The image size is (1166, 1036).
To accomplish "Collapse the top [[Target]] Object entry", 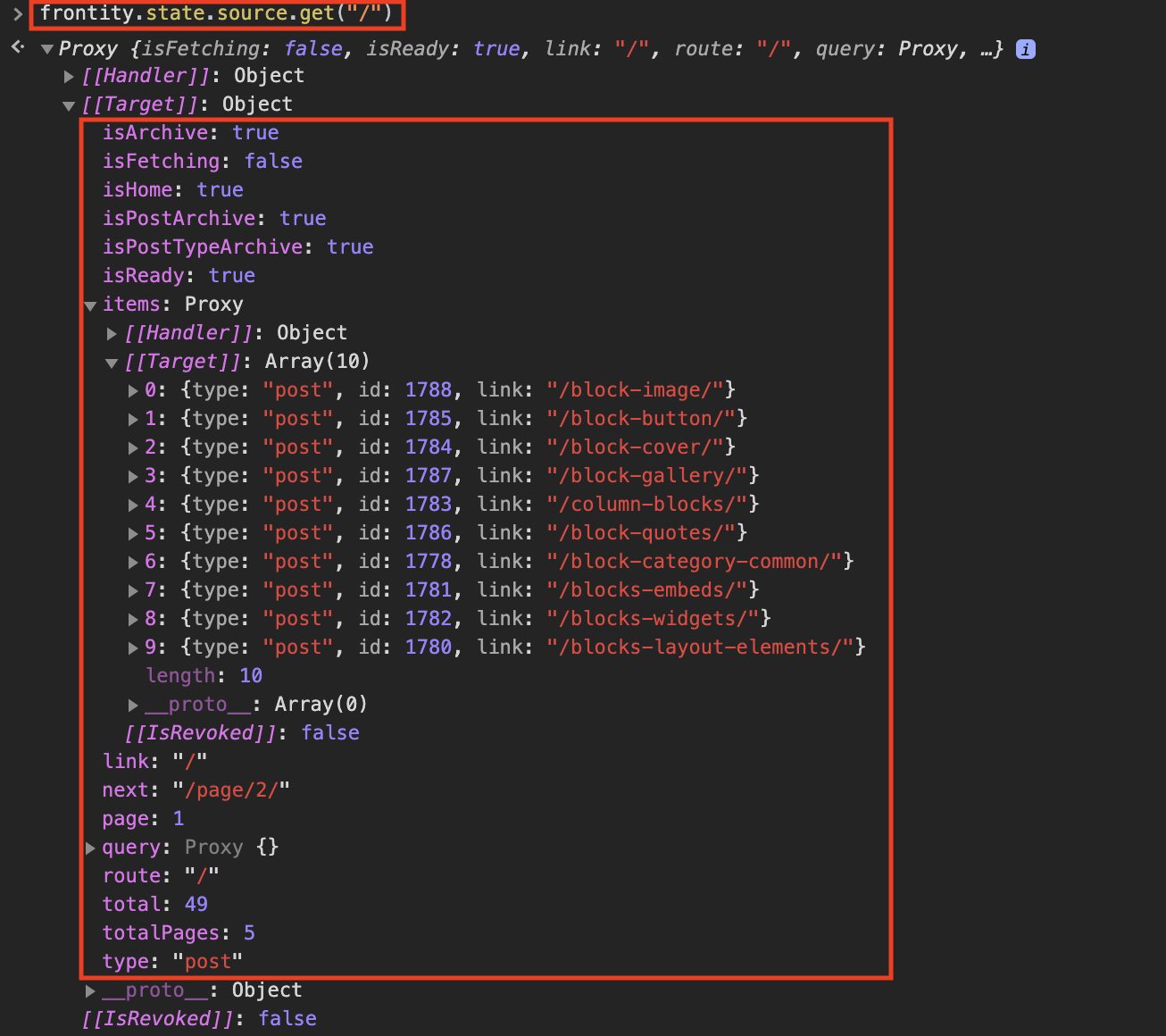I will pyautogui.click(x=69, y=105).
